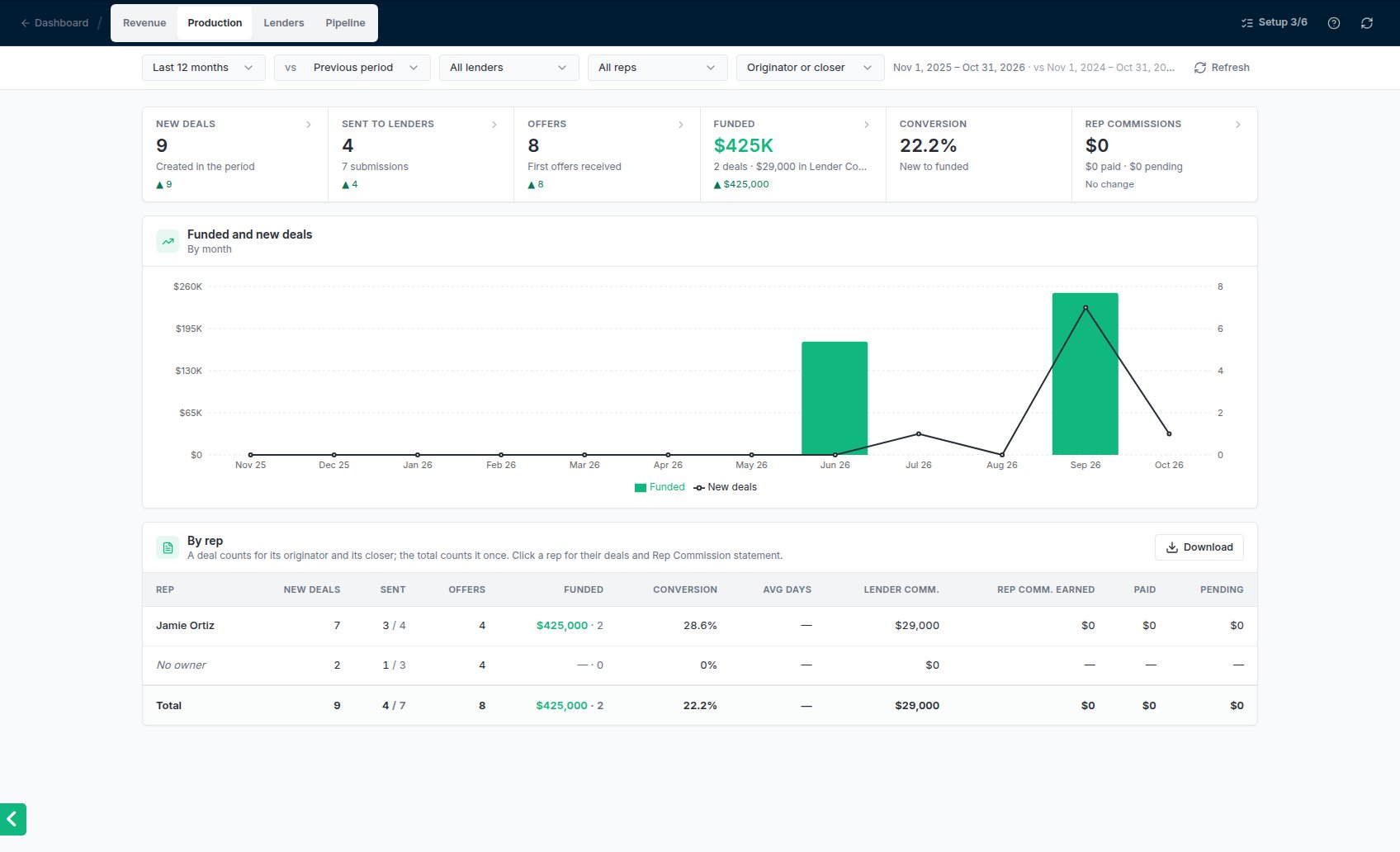Click the Funded and new deals chart icon
This screenshot has width=1400, height=852.
168,241
